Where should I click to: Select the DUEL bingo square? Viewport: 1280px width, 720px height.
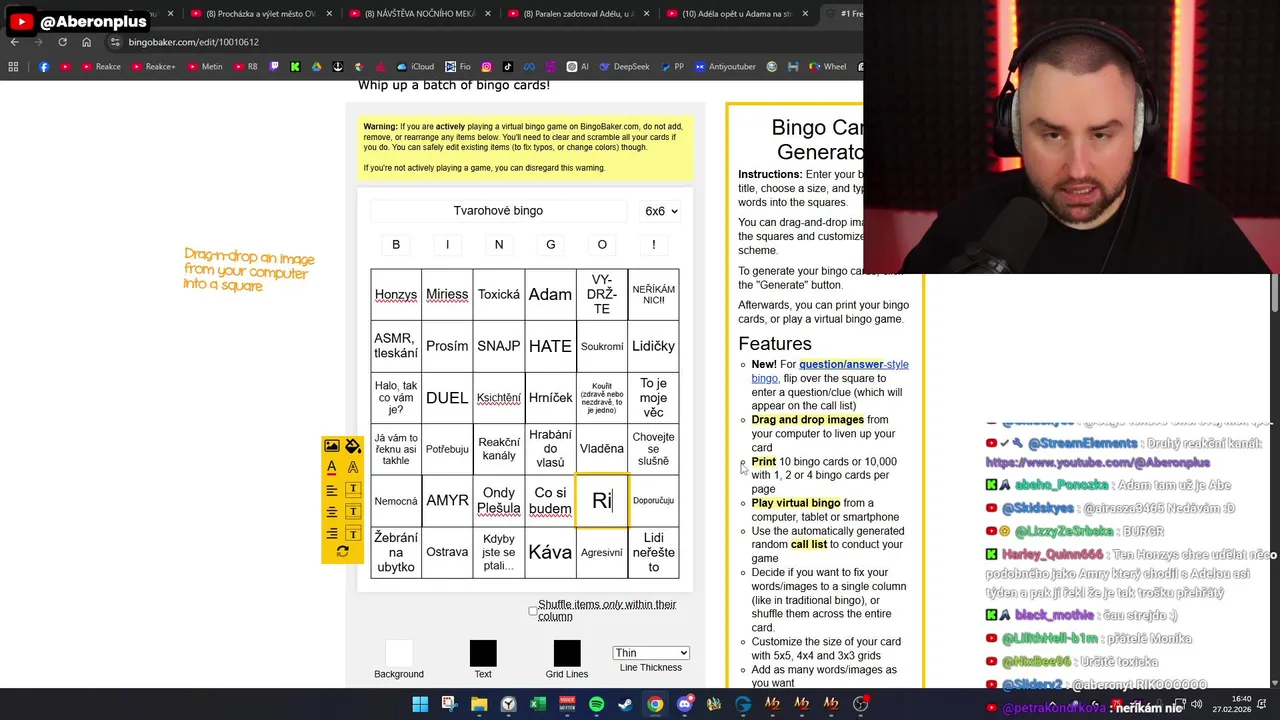447,398
